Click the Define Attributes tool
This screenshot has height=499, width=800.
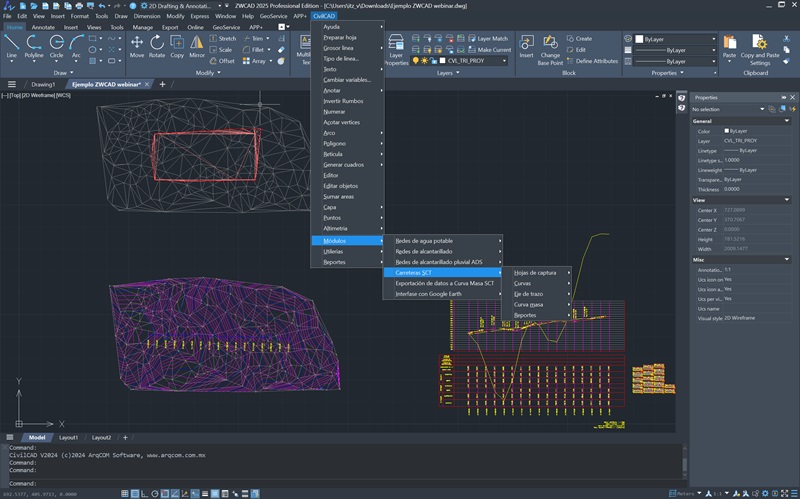click(592, 61)
